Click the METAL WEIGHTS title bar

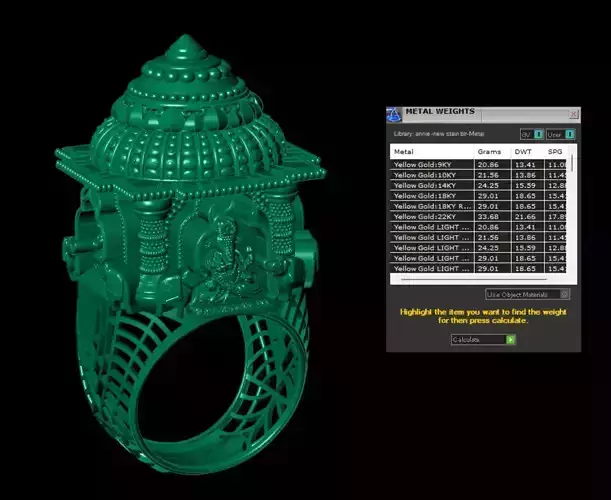tap(483, 114)
